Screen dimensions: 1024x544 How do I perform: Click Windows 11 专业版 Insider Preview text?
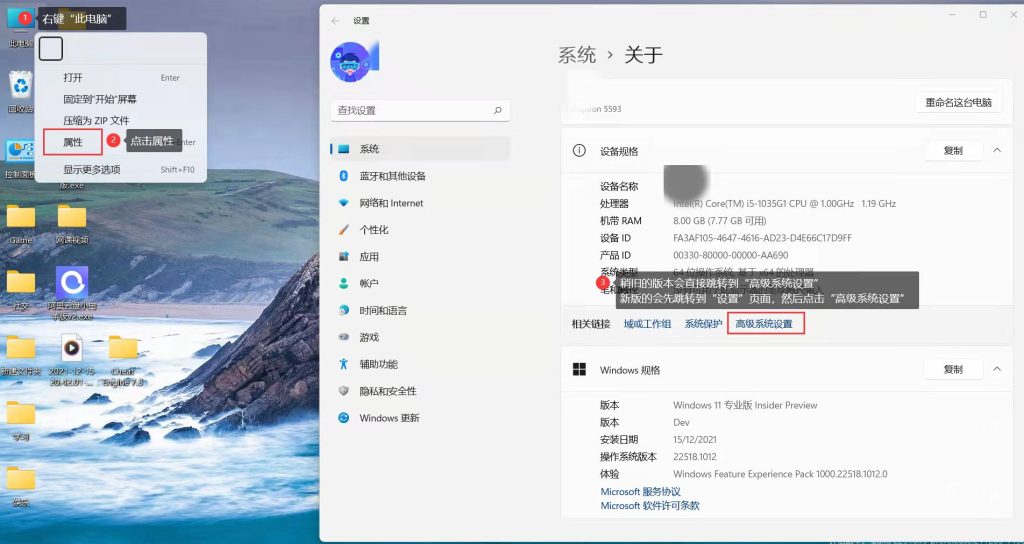[745, 405]
